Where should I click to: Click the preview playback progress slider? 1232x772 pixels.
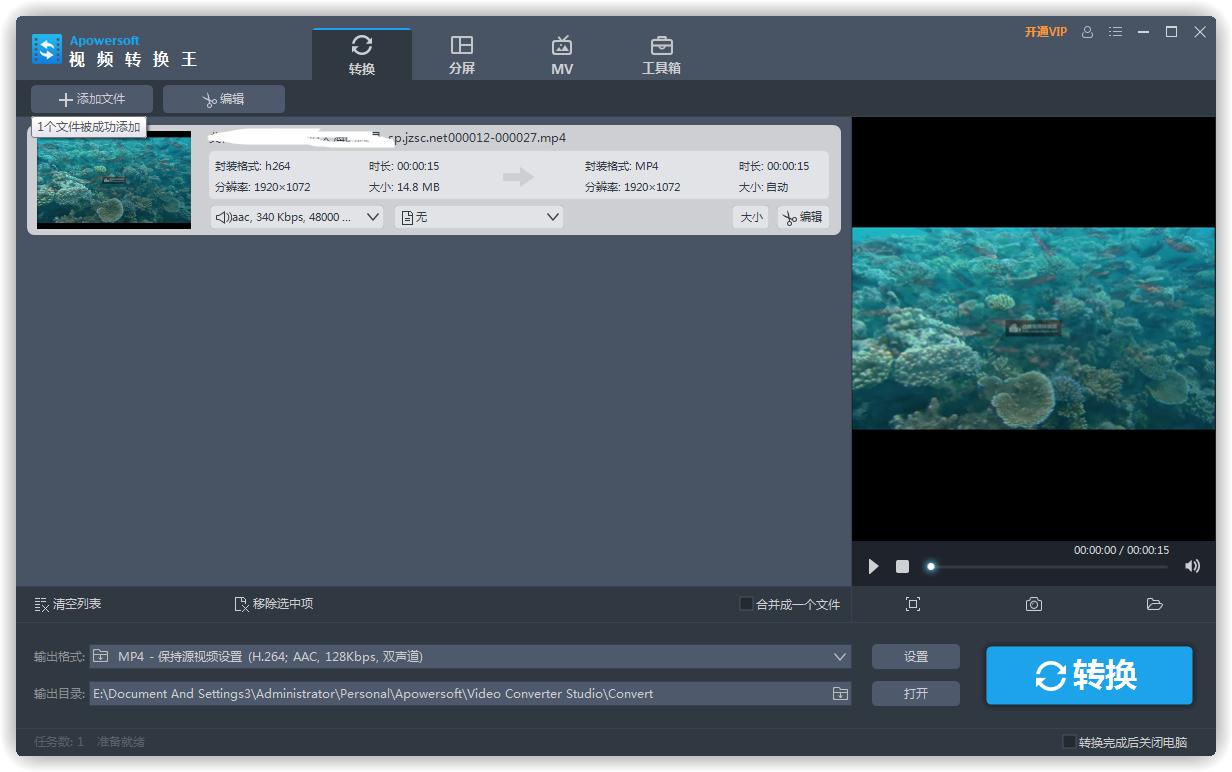click(1048, 567)
